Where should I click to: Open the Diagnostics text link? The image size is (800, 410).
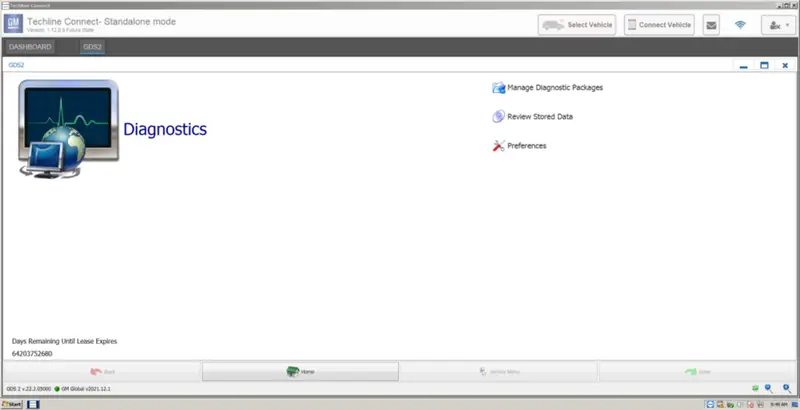165,129
